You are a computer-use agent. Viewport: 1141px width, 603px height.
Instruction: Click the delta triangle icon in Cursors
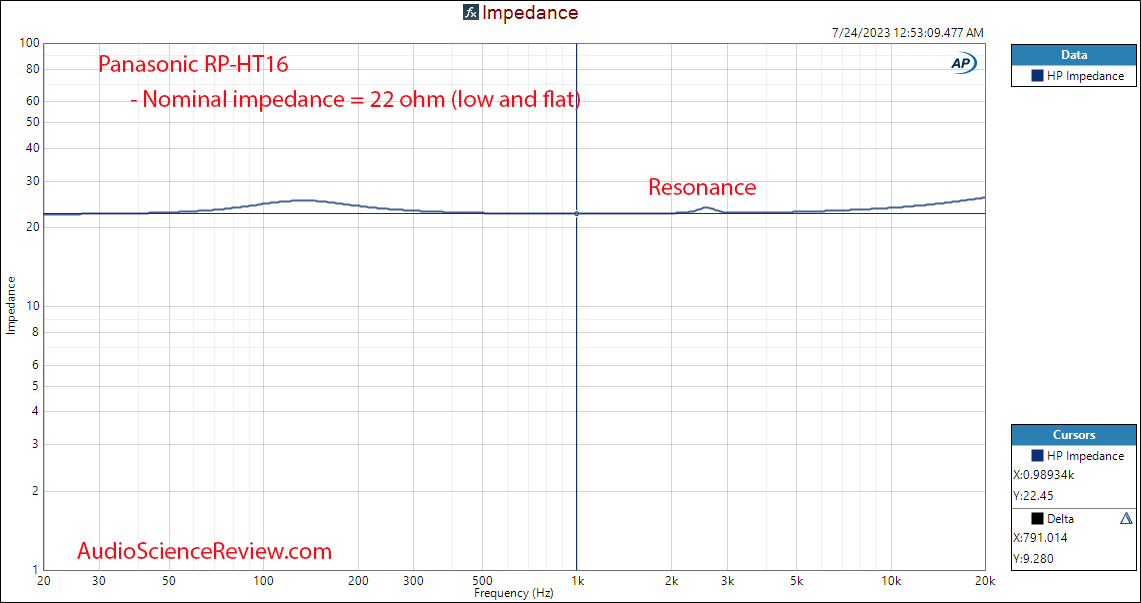click(1126, 519)
